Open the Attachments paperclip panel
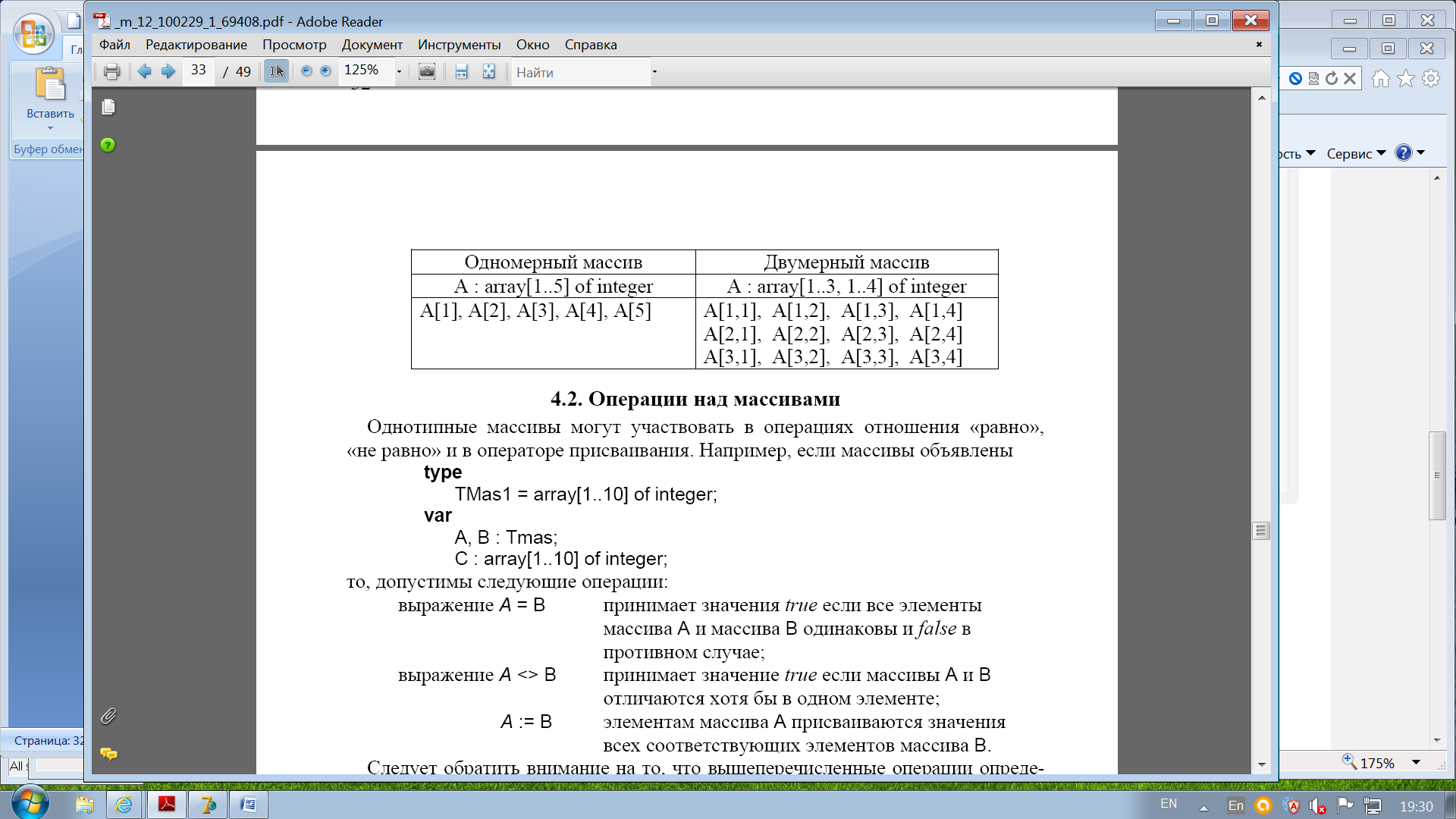 (108, 716)
